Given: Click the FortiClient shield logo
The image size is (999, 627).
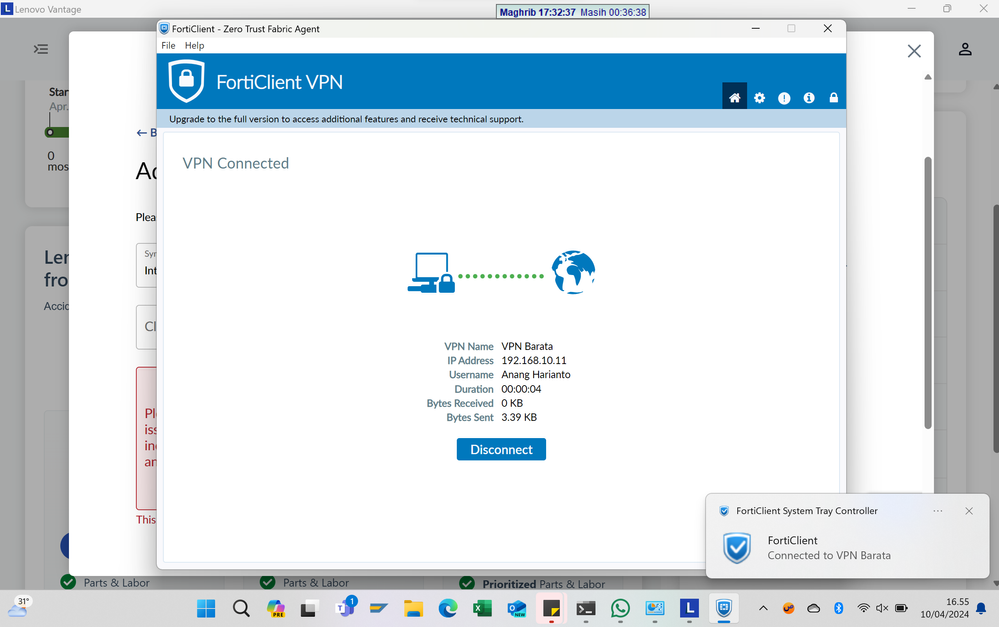Looking at the screenshot, I should 186,82.
